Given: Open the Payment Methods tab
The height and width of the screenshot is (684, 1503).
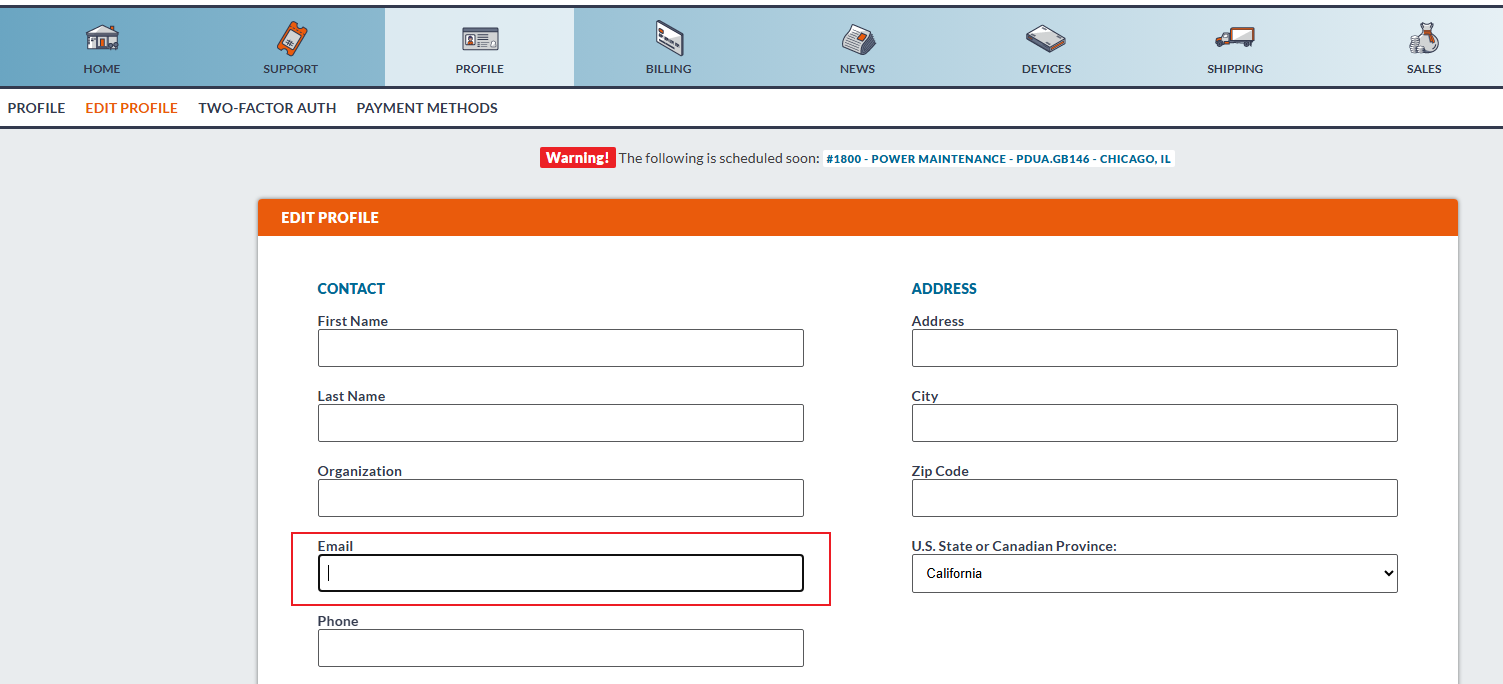Looking at the screenshot, I should tap(427, 108).
